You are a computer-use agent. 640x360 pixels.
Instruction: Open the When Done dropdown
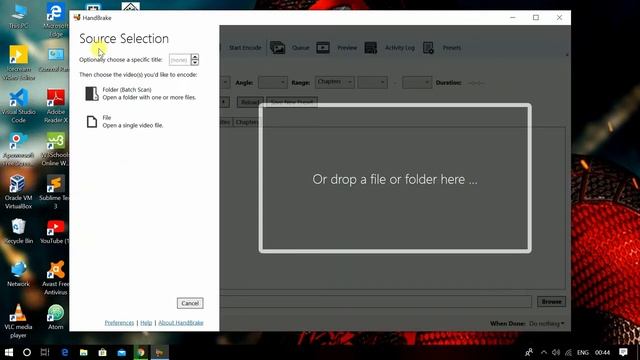tap(547, 323)
